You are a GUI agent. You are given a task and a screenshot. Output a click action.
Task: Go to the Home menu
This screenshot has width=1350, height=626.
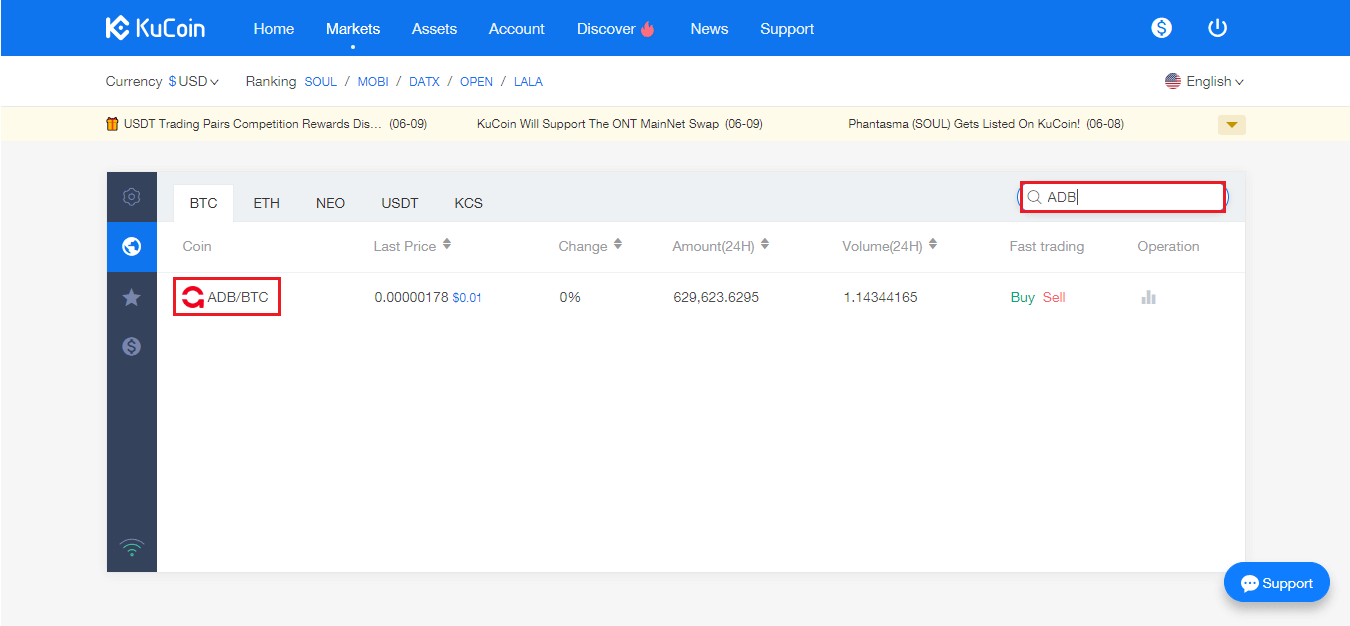pyautogui.click(x=274, y=29)
